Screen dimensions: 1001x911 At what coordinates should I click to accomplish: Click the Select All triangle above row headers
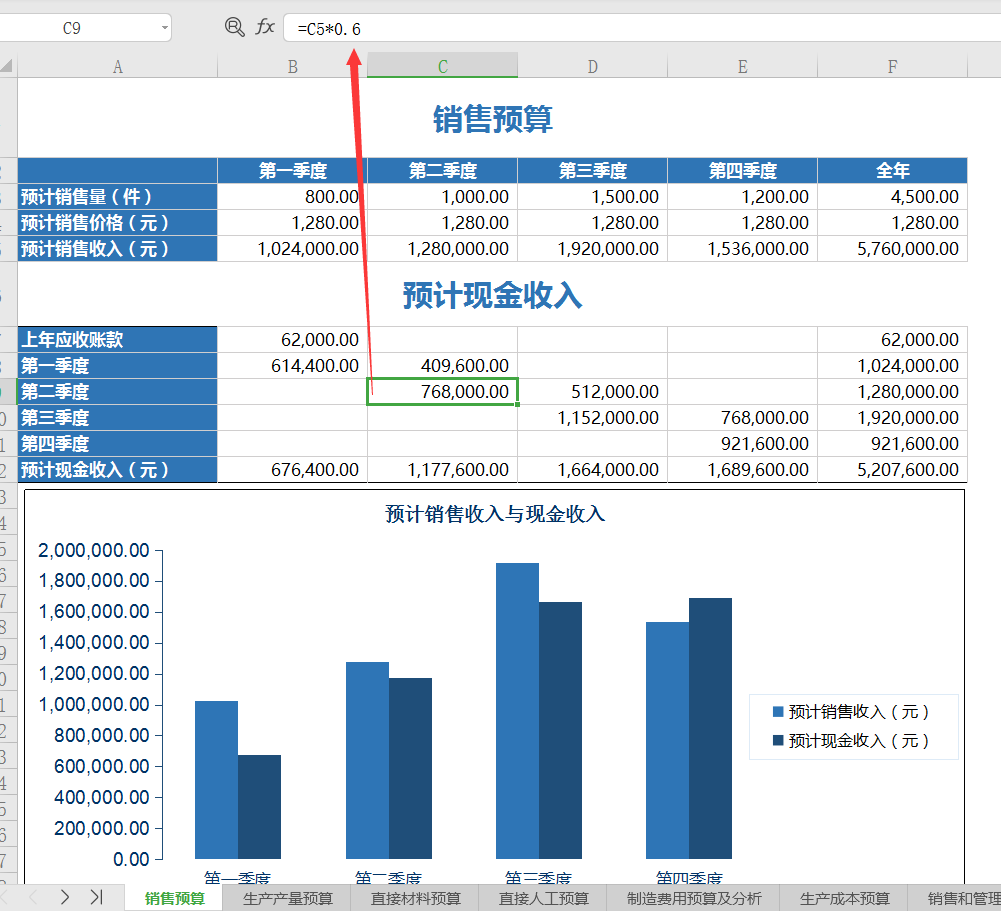8,65
